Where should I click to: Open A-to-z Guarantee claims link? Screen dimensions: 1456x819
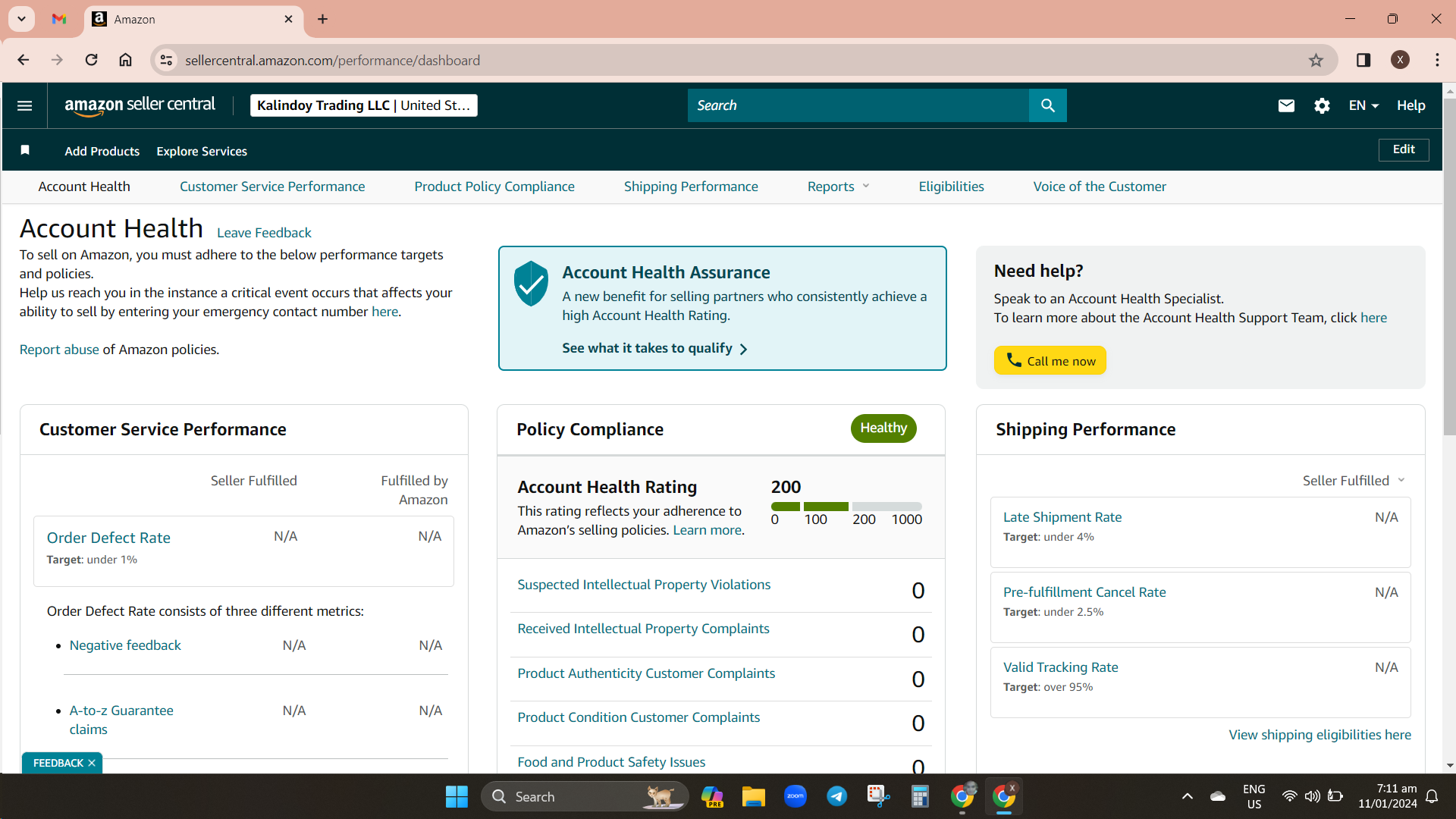[x=121, y=720]
